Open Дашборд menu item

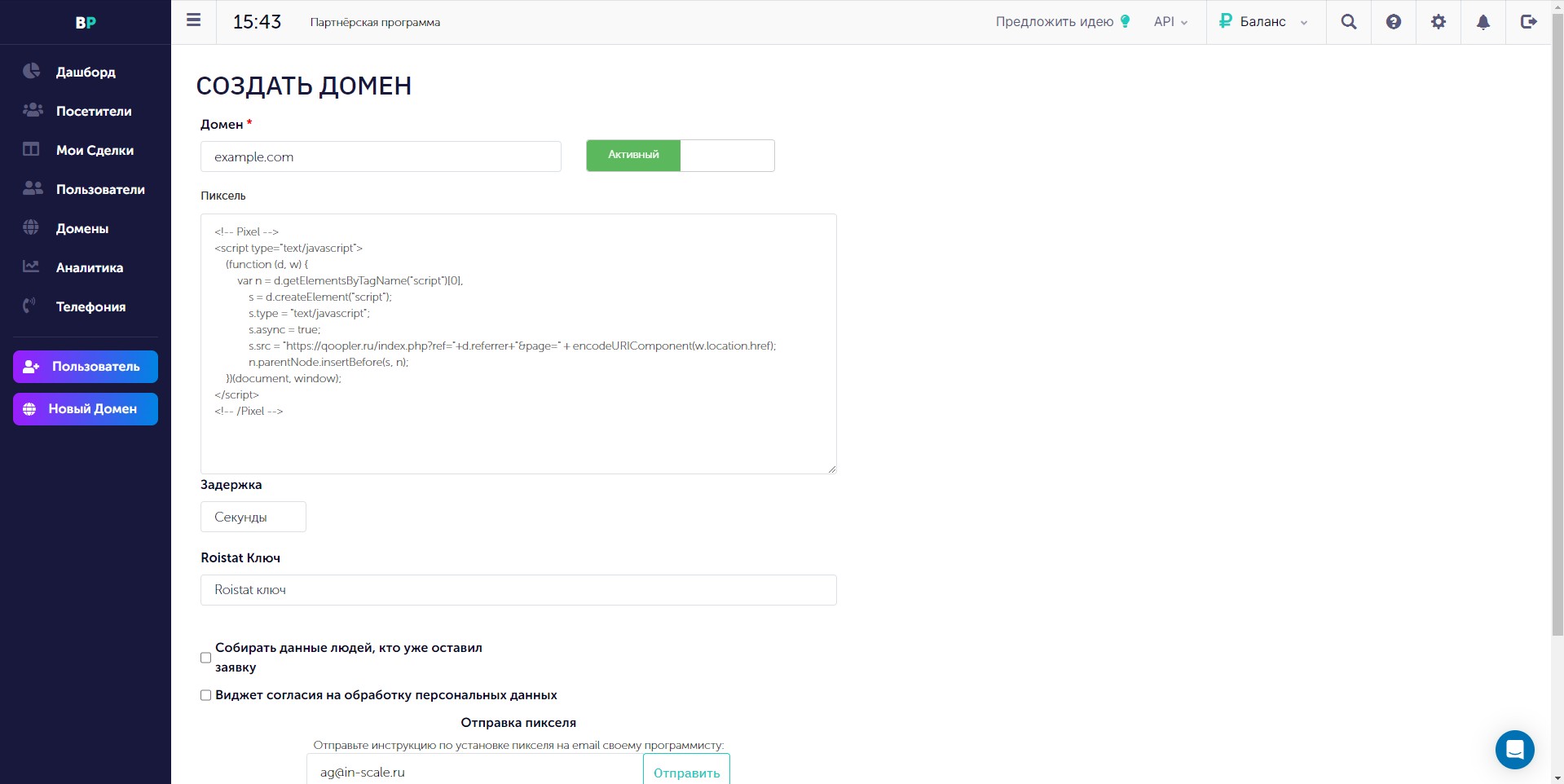86,72
